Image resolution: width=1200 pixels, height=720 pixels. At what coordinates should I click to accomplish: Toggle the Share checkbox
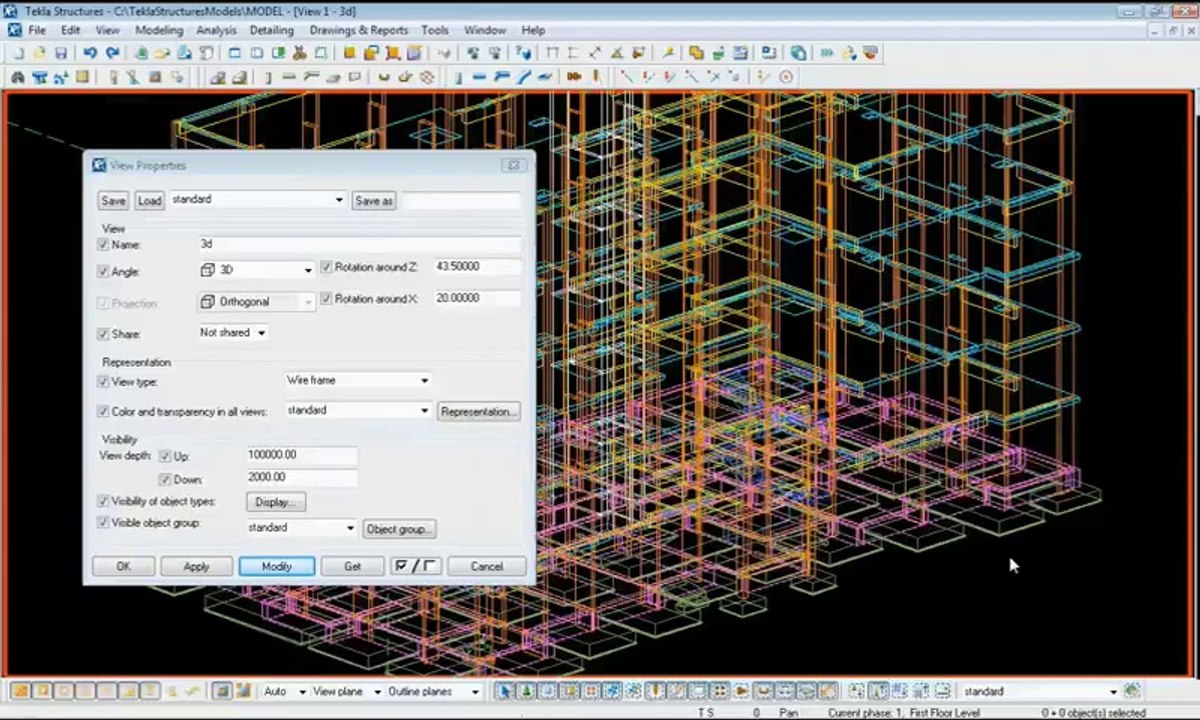[103, 334]
